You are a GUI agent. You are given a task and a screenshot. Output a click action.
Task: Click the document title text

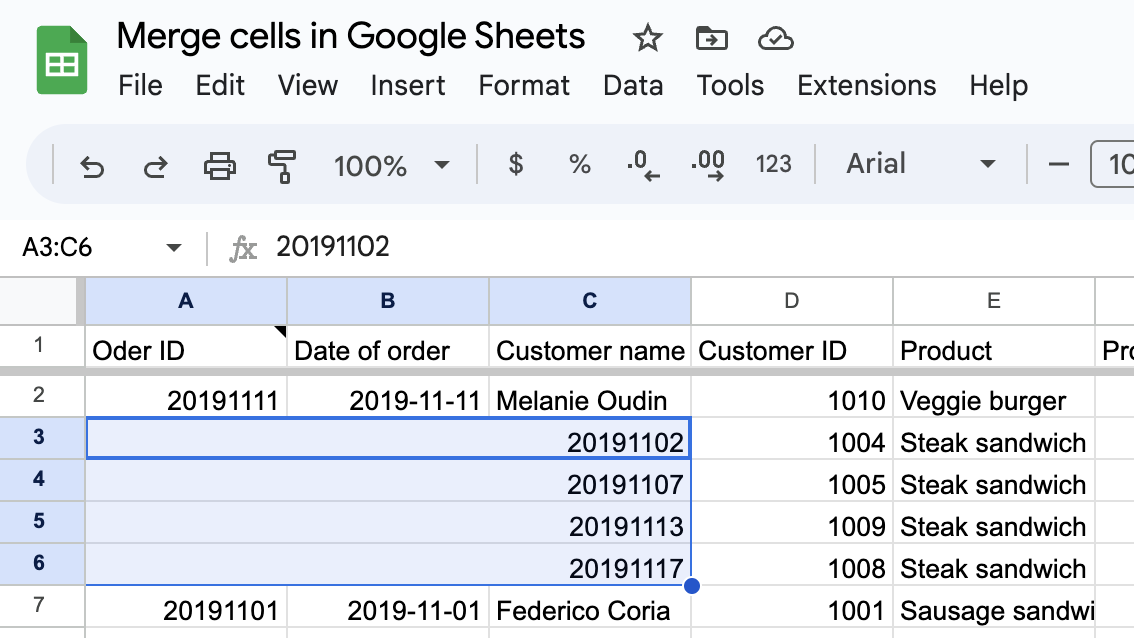tap(351, 36)
